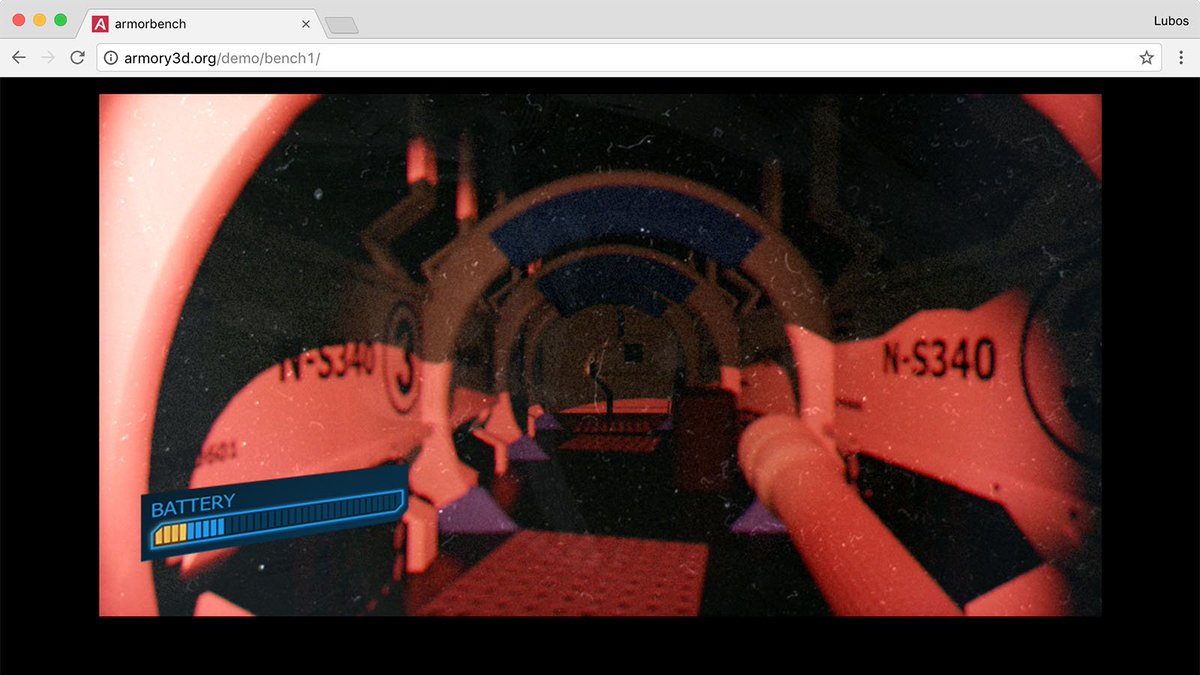Bookmark this page with the star icon
This screenshot has height=675, width=1200.
tap(1146, 58)
